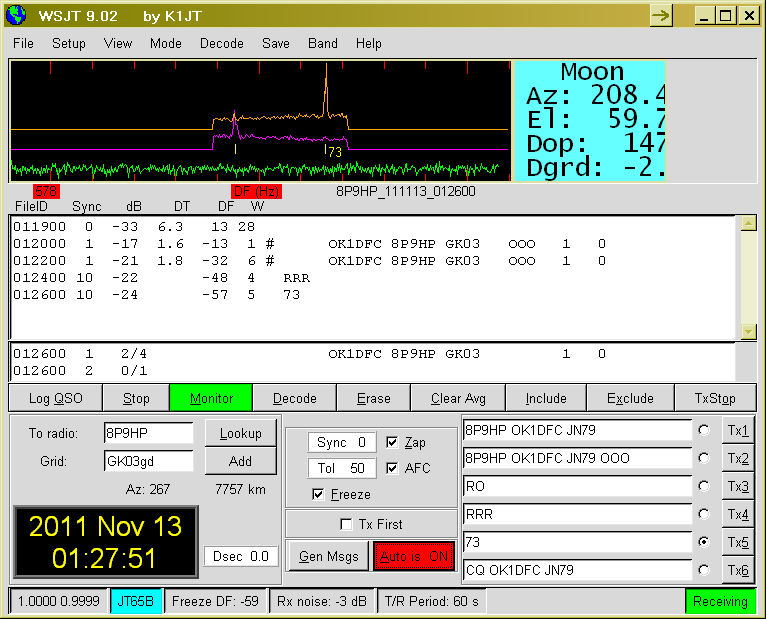Viewport: 766px width, 619px height.
Task: Click decoded line 012000 OK1DFC 8P9HP GK03
Action: pos(310,244)
